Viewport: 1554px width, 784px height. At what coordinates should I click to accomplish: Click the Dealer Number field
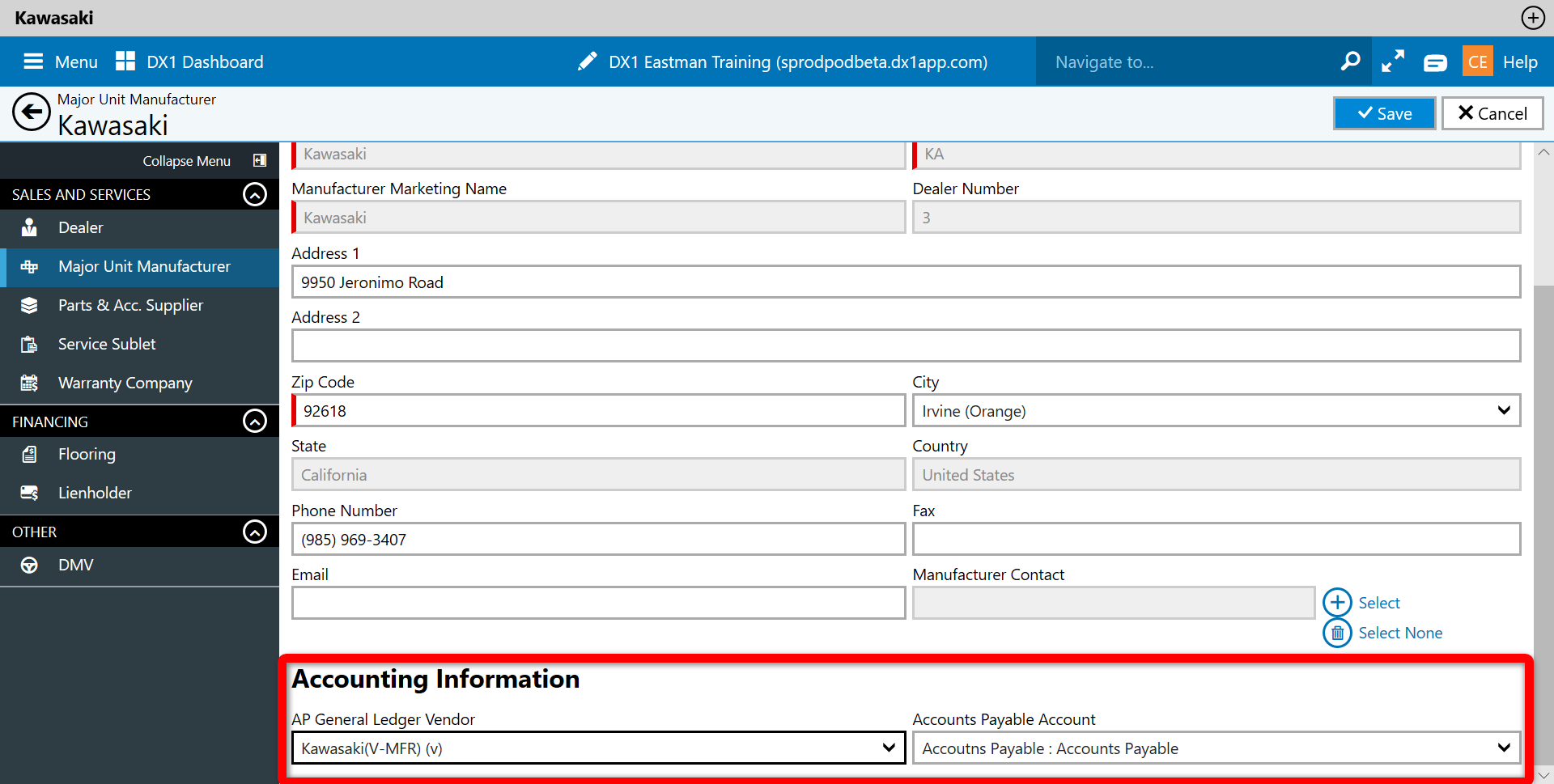pos(1216,218)
